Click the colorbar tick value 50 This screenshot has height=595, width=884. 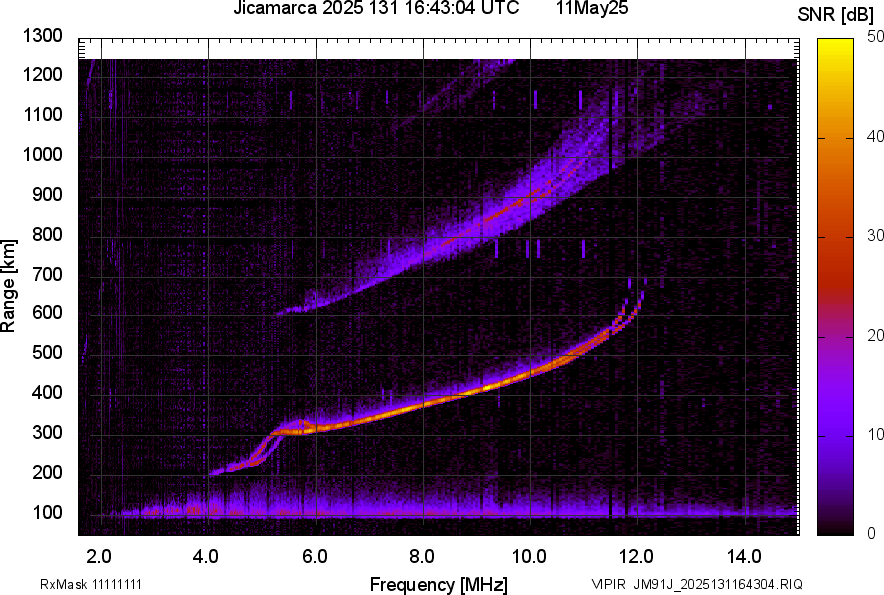tap(876, 37)
